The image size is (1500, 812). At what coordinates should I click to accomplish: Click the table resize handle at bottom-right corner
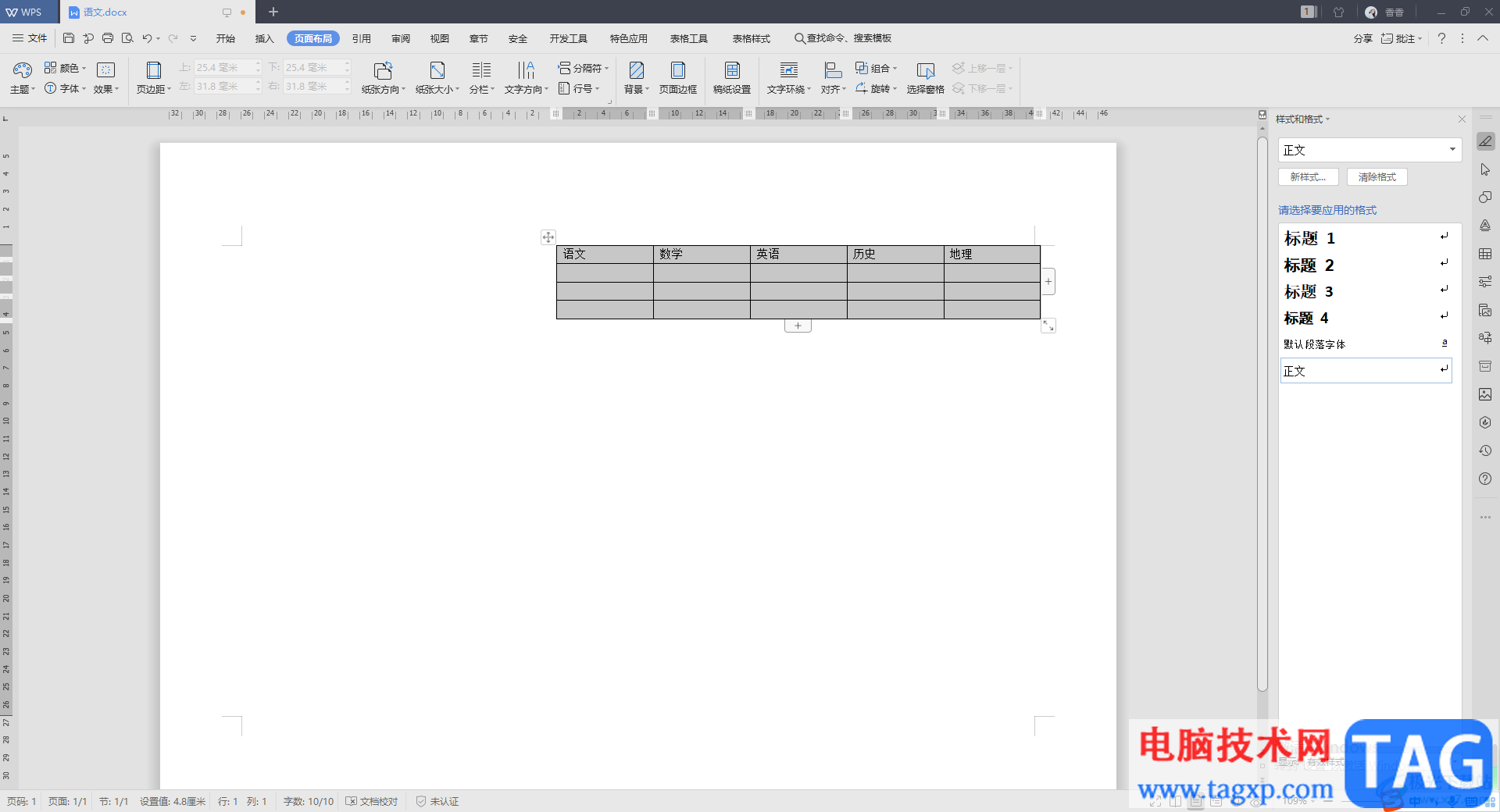[x=1048, y=326]
